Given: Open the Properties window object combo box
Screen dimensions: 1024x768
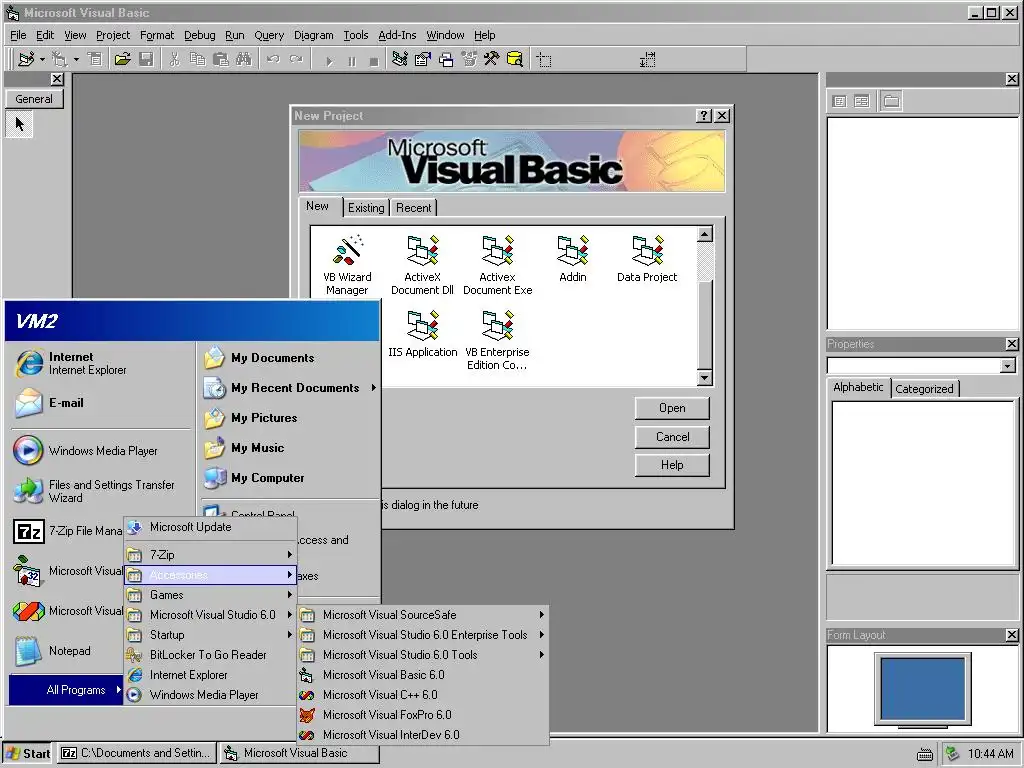Looking at the screenshot, I should pyautogui.click(x=922, y=366).
